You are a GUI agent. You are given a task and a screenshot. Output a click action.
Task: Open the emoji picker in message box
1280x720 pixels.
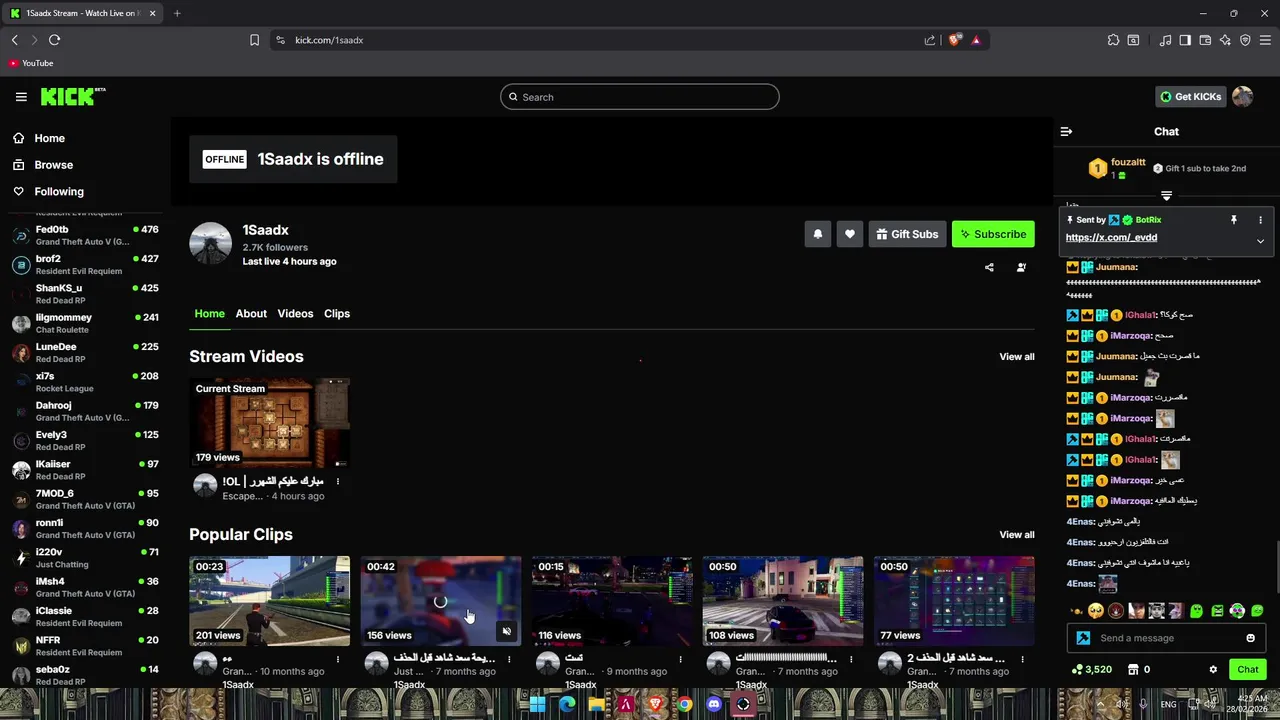[1250, 638]
